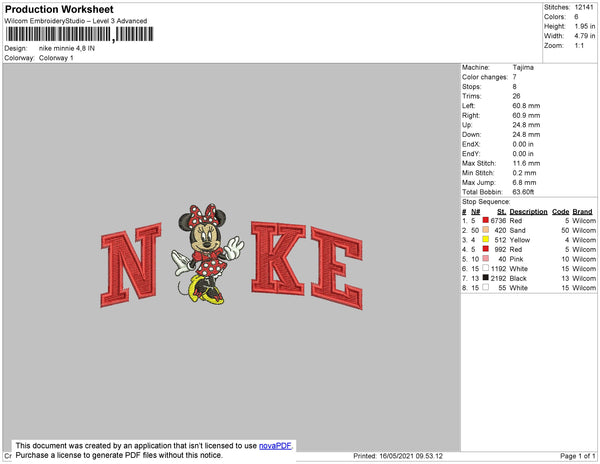Click the Brand column header
Screen dimensions: 600x464
pos(582,212)
